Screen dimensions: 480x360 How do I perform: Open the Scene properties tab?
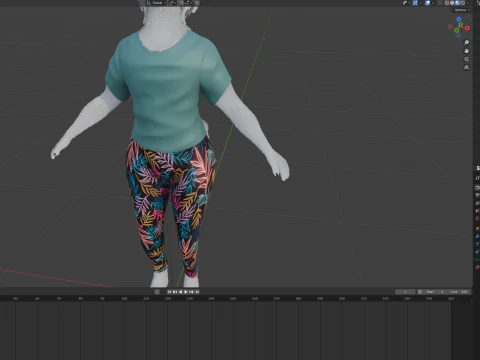tap(477, 211)
